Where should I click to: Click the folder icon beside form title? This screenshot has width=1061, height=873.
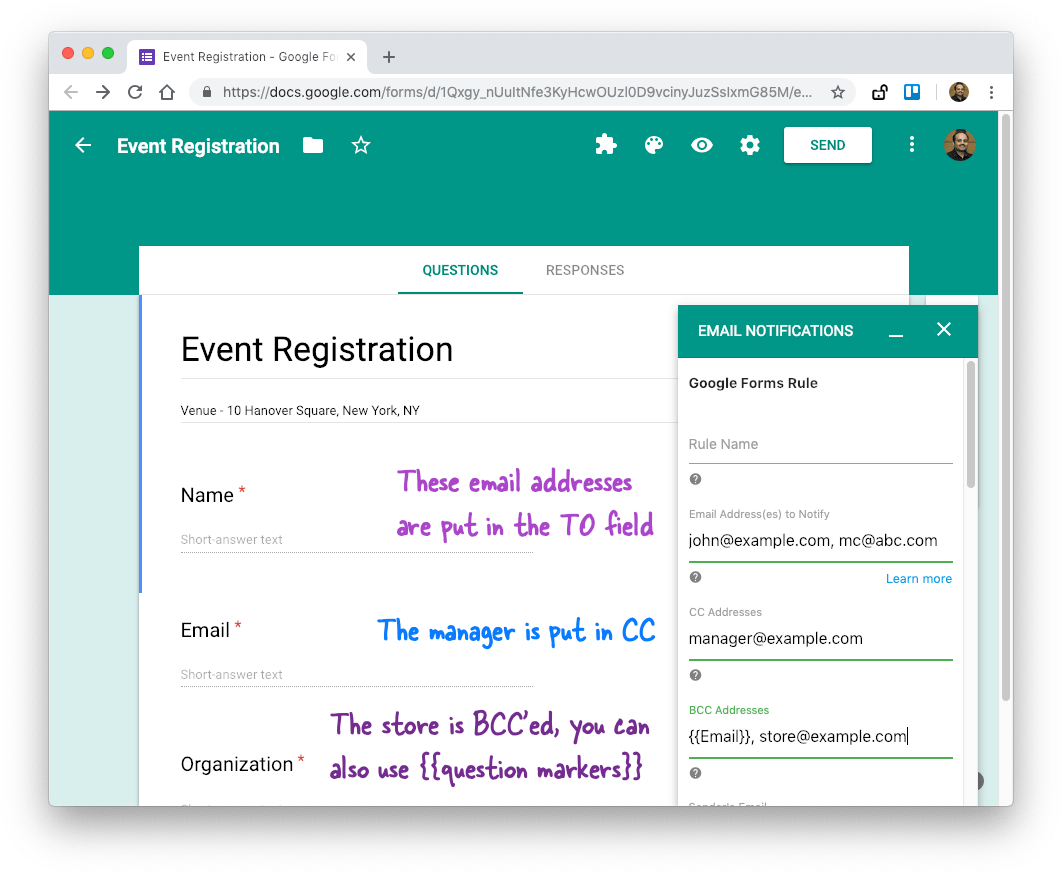point(313,146)
